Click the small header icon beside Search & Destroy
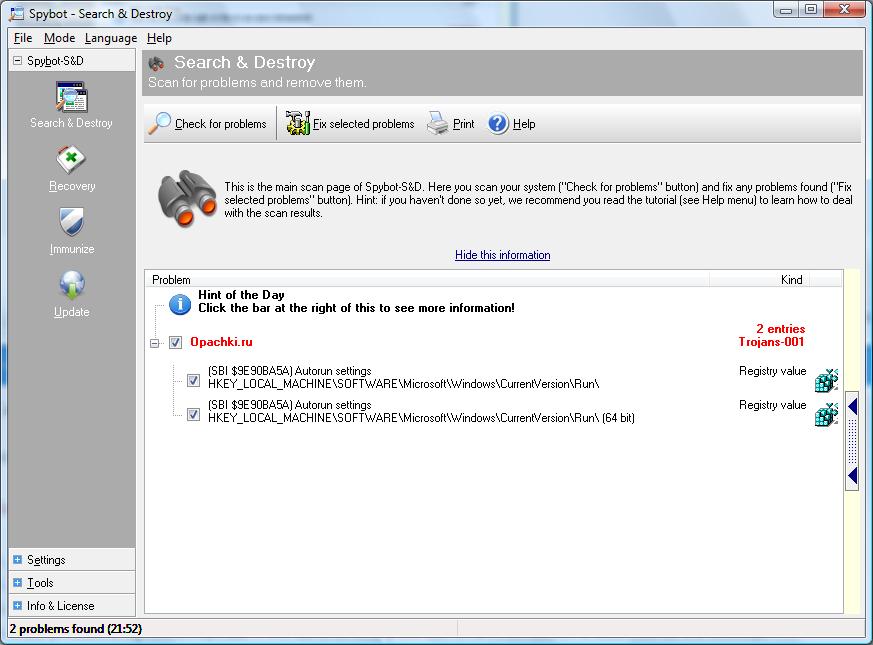 point(156,63)
